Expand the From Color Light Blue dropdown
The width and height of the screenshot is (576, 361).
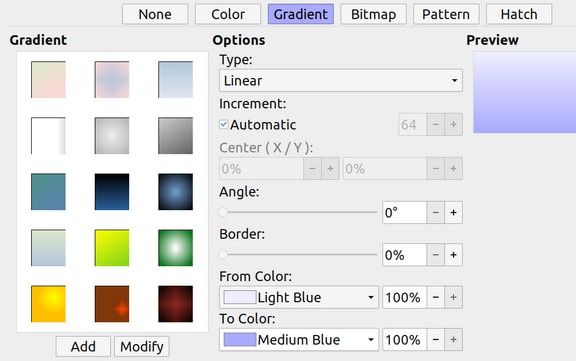299,297
